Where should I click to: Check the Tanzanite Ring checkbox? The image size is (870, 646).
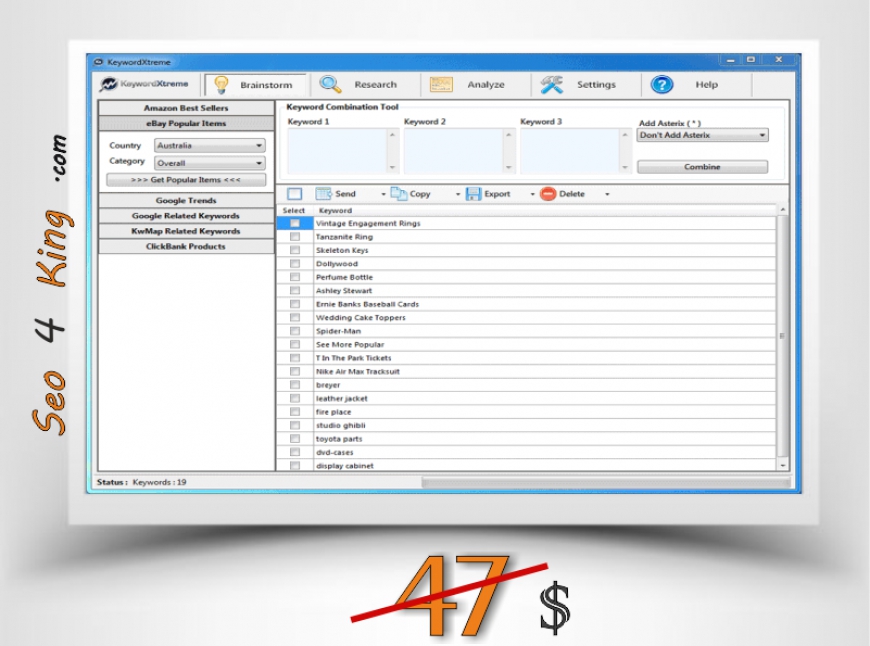[x=295, y=236]
